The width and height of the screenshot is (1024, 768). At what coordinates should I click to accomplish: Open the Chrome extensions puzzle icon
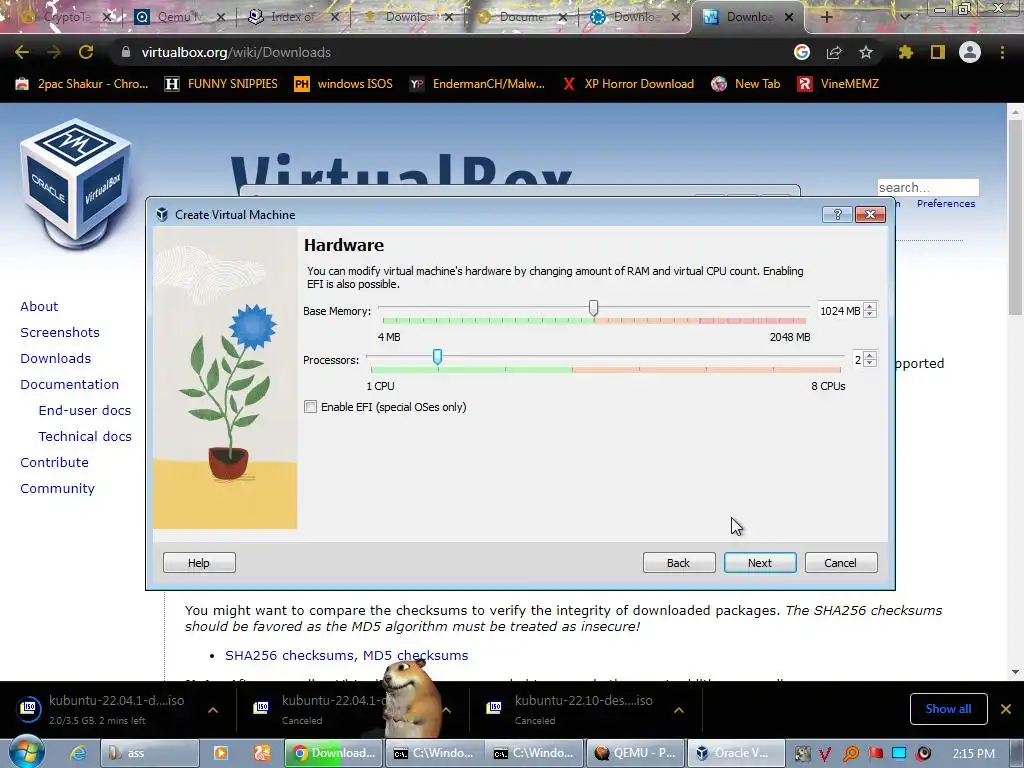905,52
